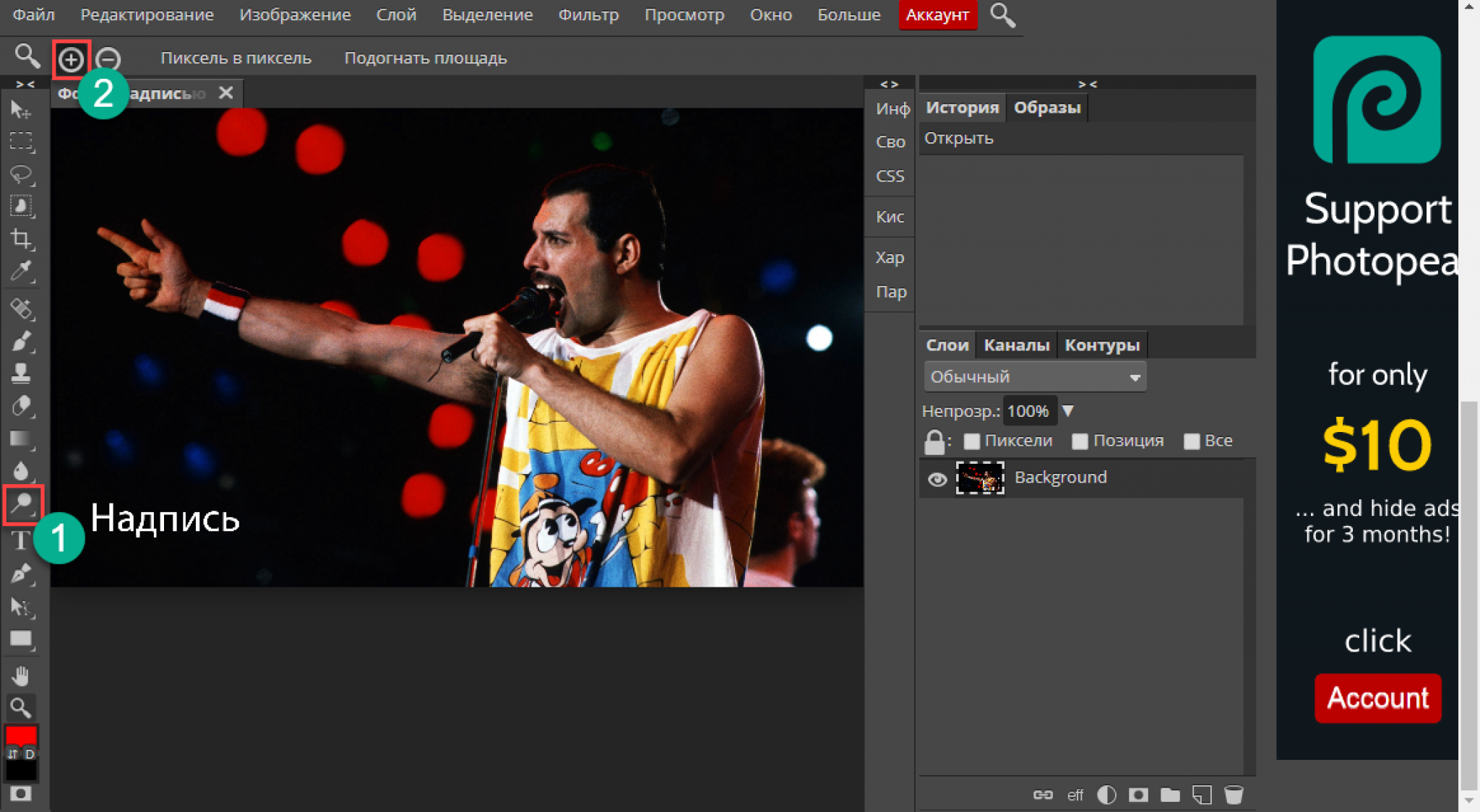The height and width of the screenshot is (812, 1480).
Task: Delete layer with trash icon
Action: pyautogui.click(x=1234, y=795)
